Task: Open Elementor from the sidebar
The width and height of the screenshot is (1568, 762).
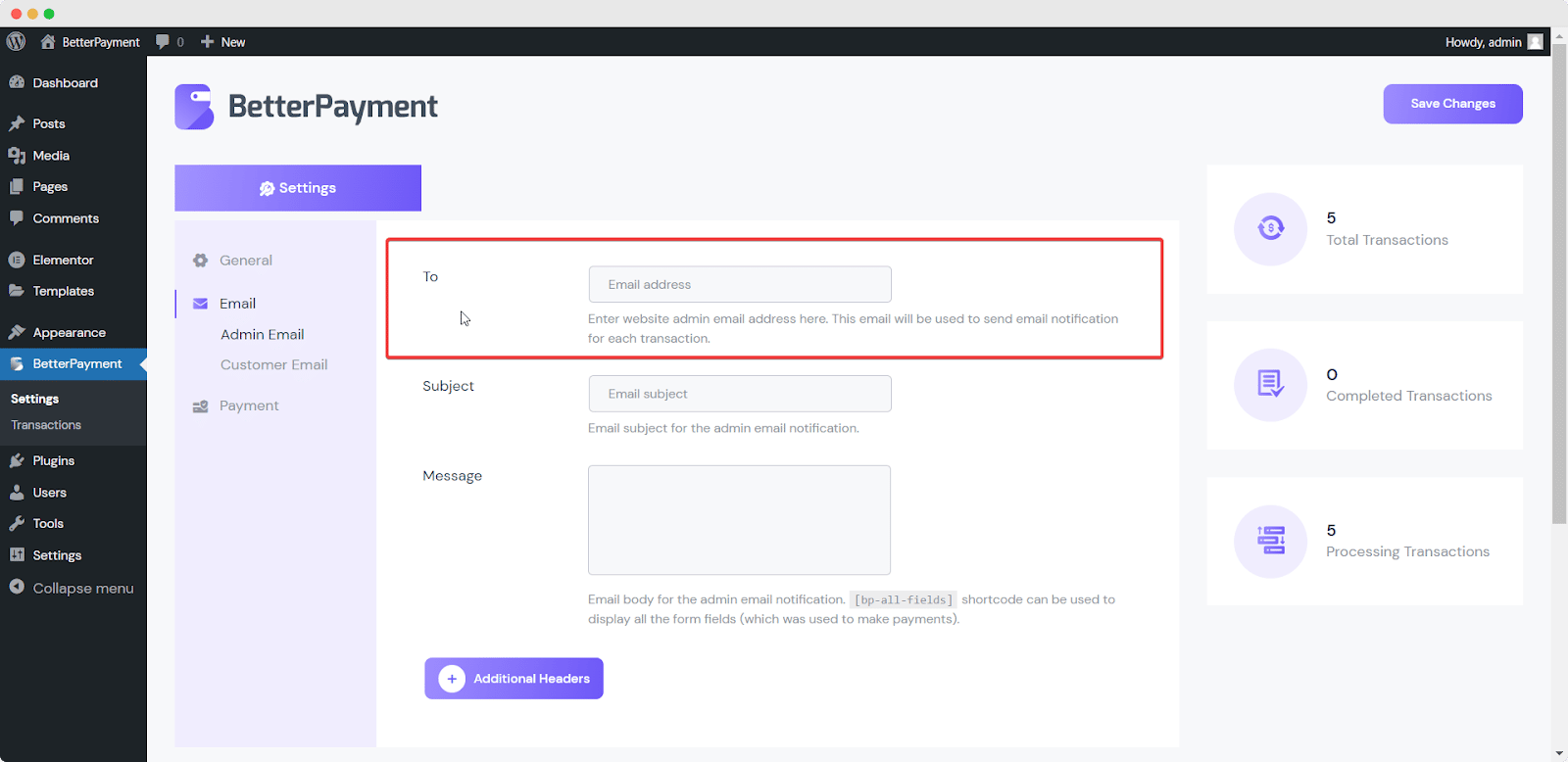Action: [64, 260]
